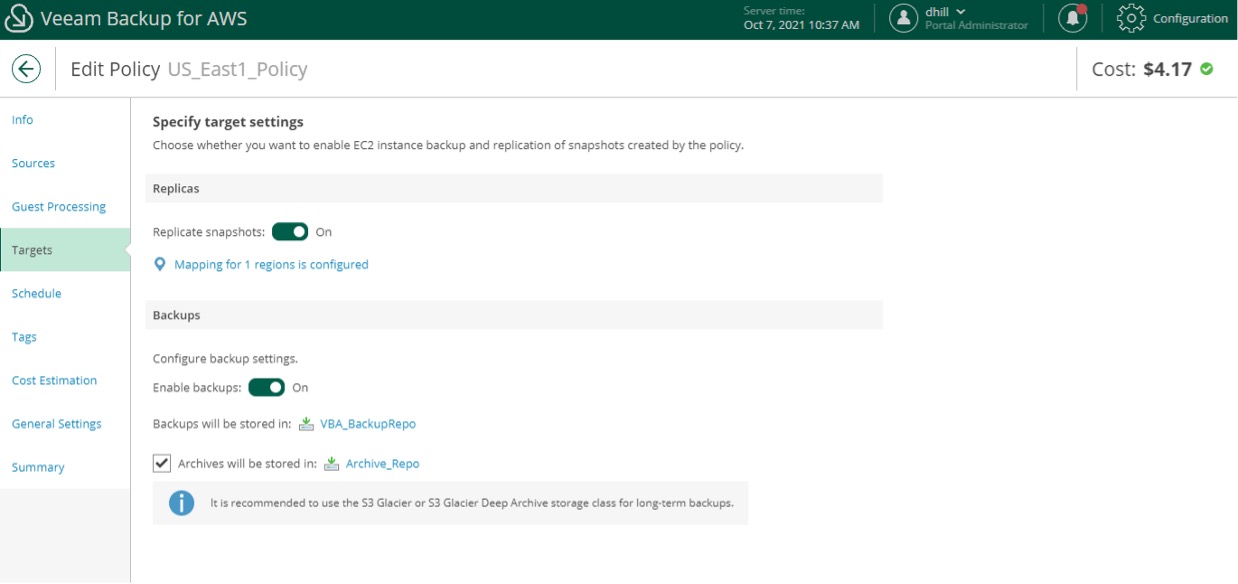Click the 'Configure backup settings.' text
1238x584 pixels.
(x=225, y=358)
